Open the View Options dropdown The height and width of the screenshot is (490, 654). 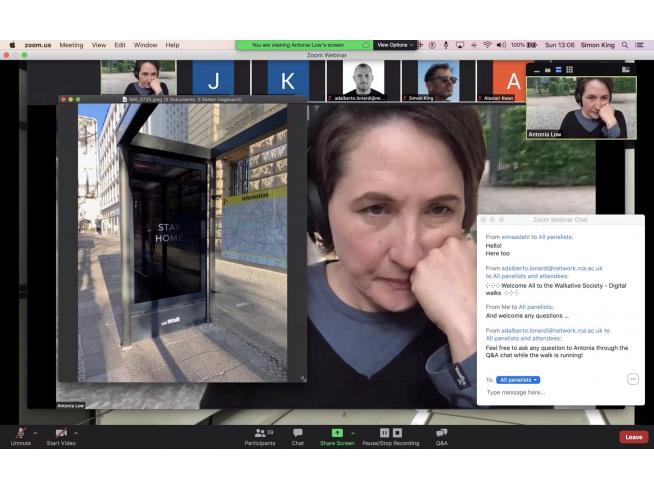pyautogui.click(x=393, y=45)
